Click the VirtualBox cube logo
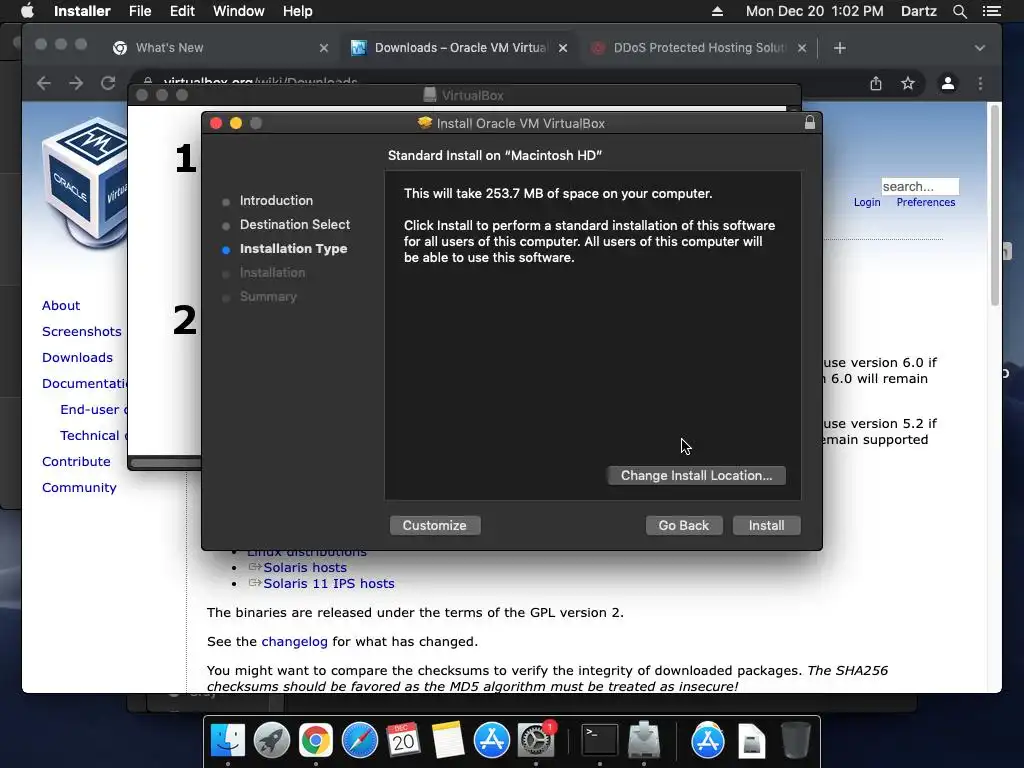This screenshot has width=1024, height=768. pos(85,182)
